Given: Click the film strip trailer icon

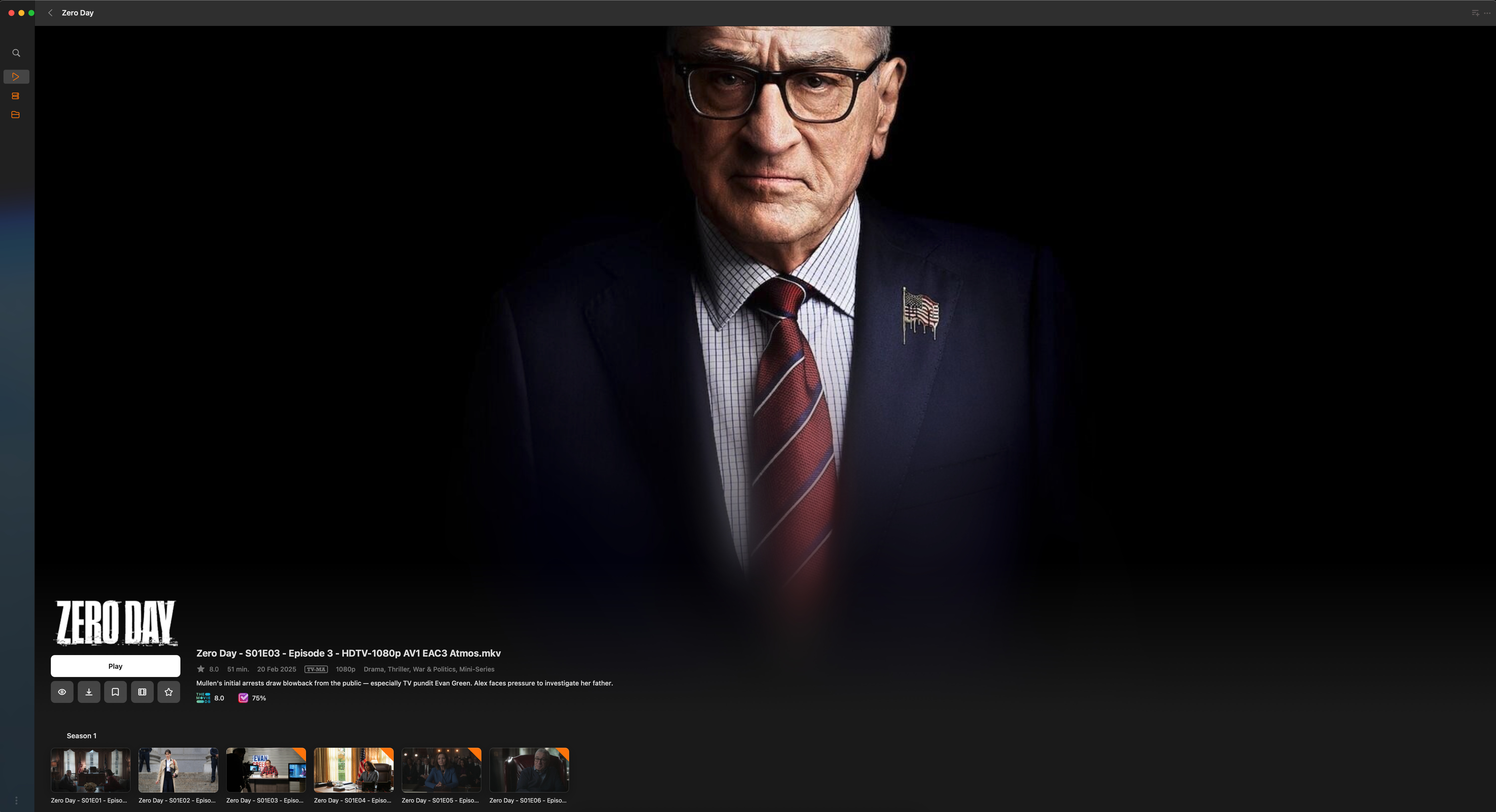Looking at the screenshot, I should click(x=142, y=692).
